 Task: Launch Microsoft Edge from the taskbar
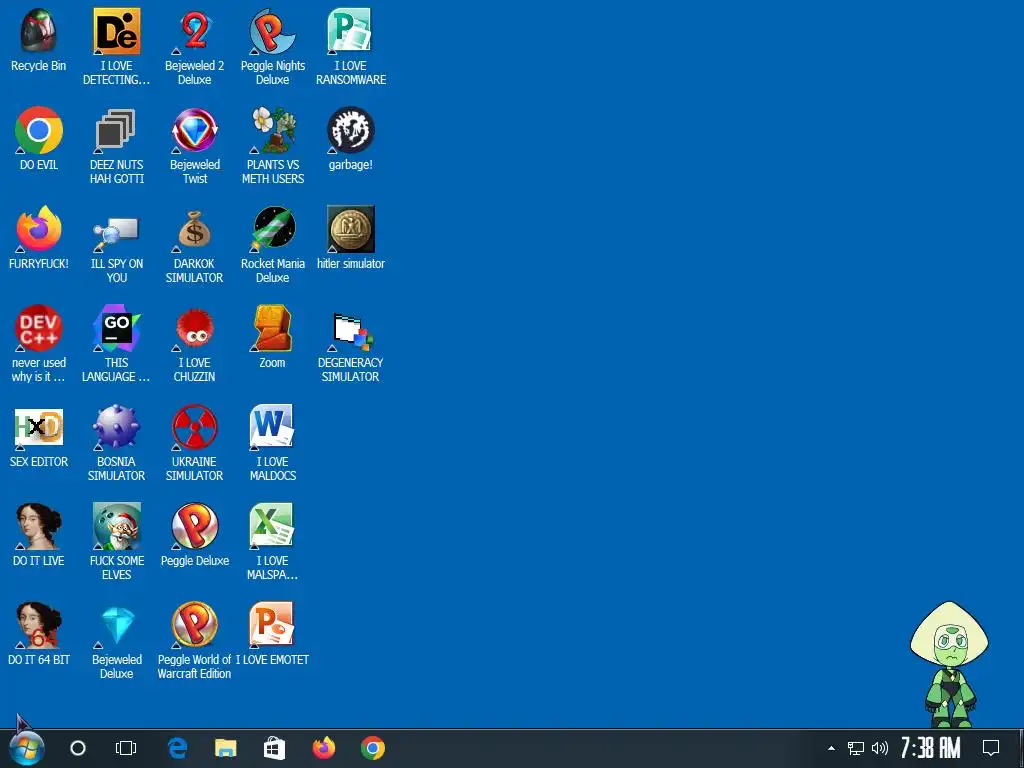[x=177, y=748]
